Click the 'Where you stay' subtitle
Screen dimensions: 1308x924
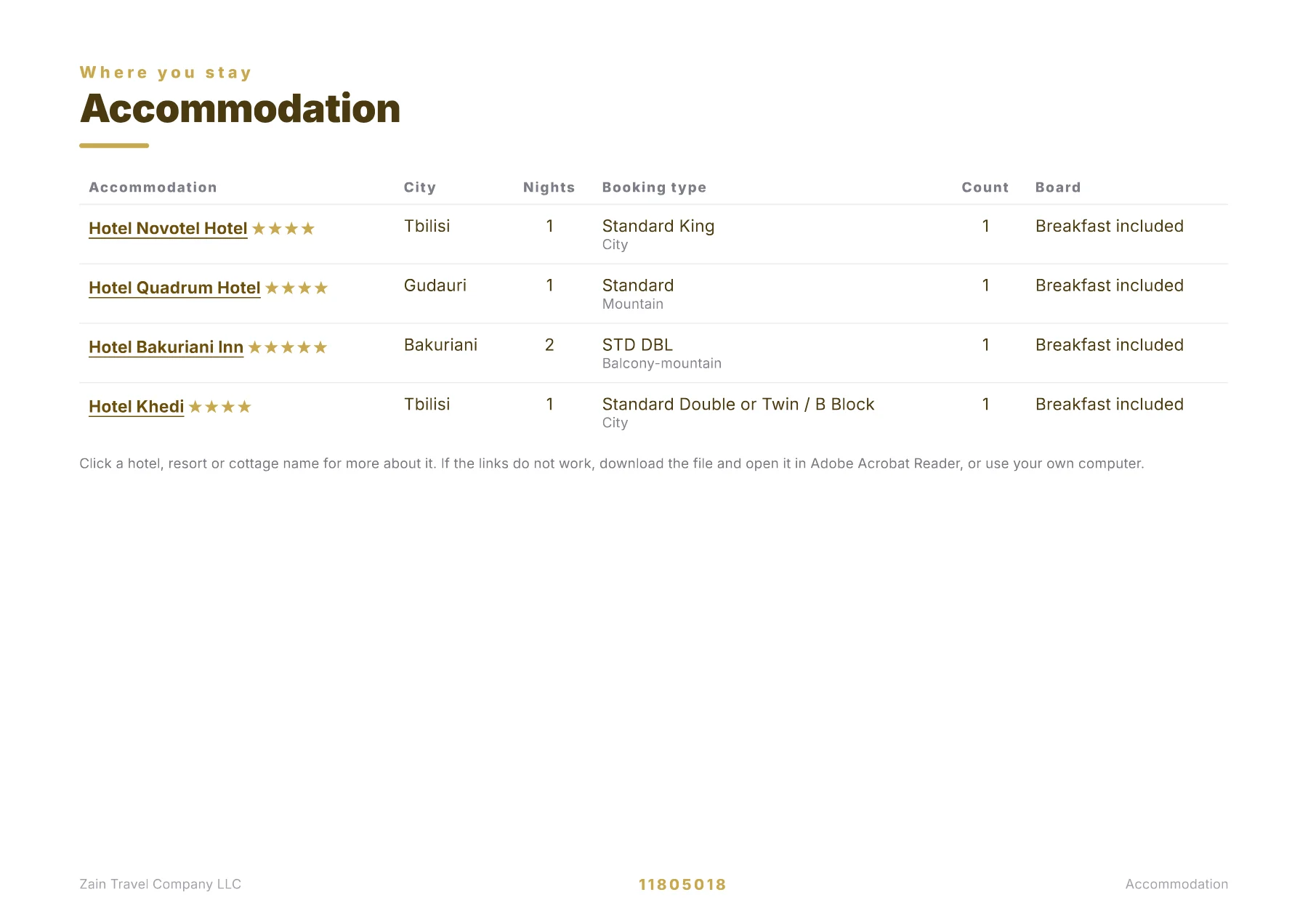coord(166,73)
